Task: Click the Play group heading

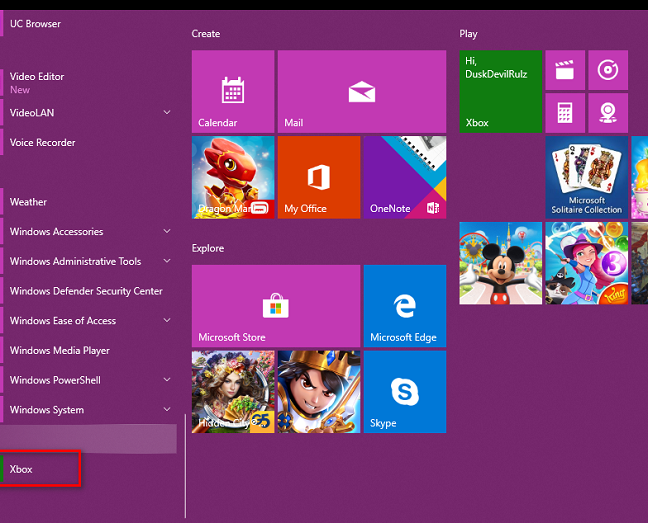Action: (x=468, y=34)
